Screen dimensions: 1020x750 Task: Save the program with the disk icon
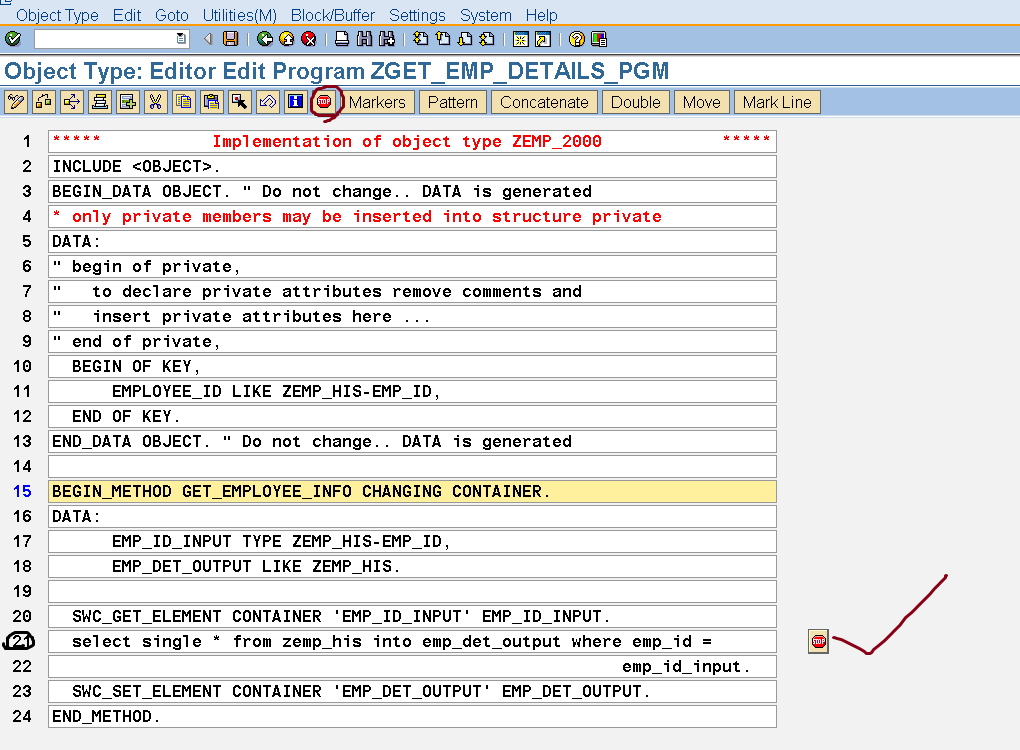point(229,38)
